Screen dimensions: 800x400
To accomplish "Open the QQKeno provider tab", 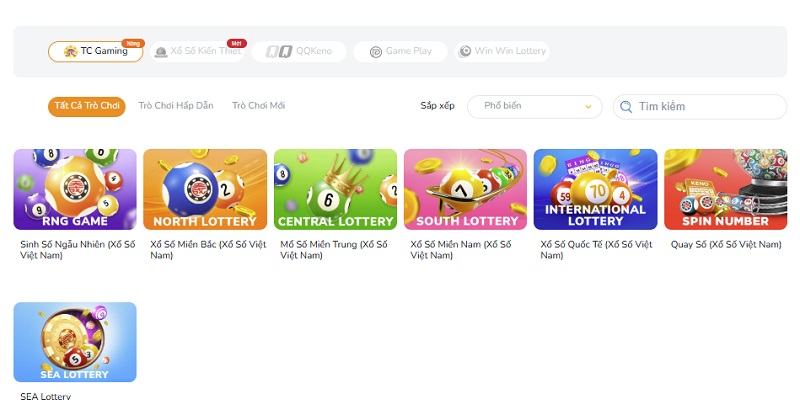I will click(x=299, y=52).
